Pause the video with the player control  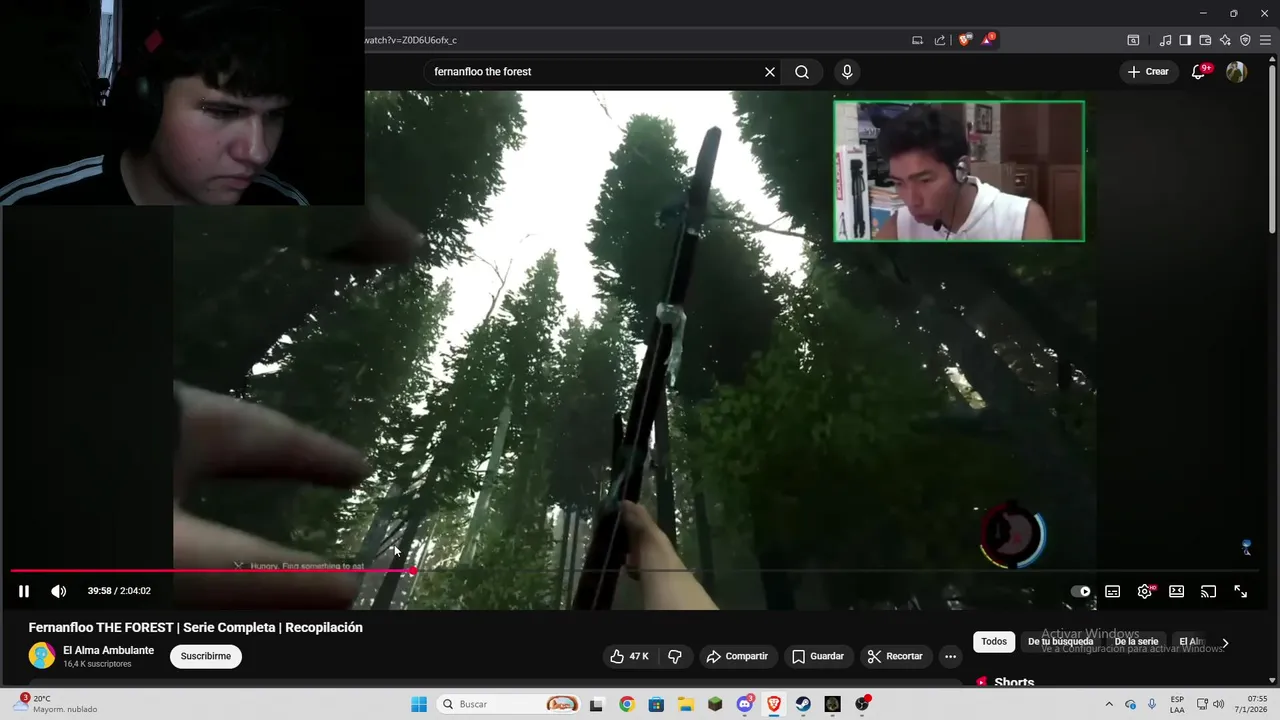(24, 591)
